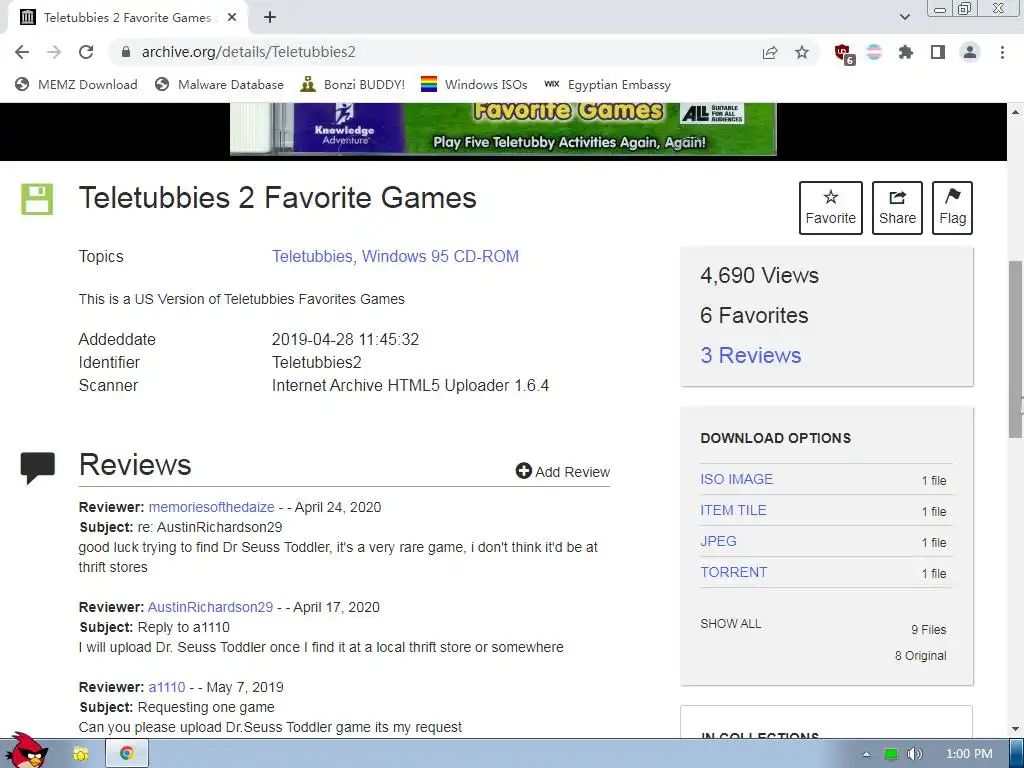Go forward with the forward arrow

coord(54,52)
